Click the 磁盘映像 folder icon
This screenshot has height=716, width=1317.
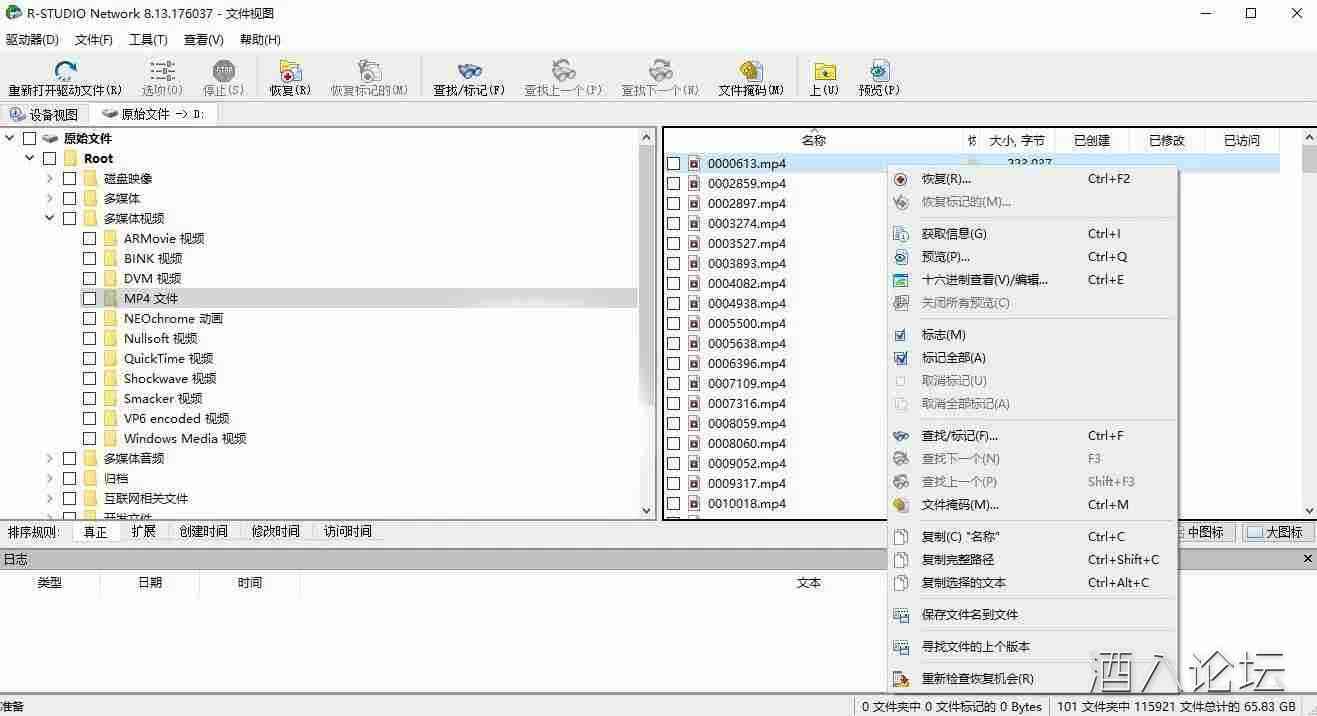[91, 178]
